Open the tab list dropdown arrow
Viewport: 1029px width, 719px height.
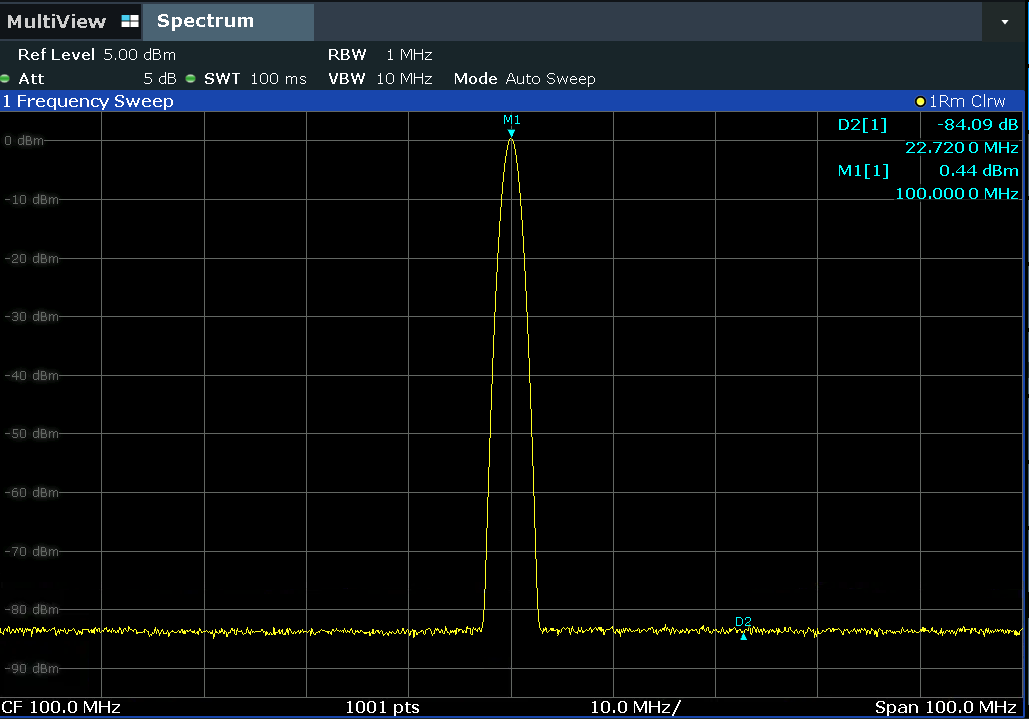1005,22
